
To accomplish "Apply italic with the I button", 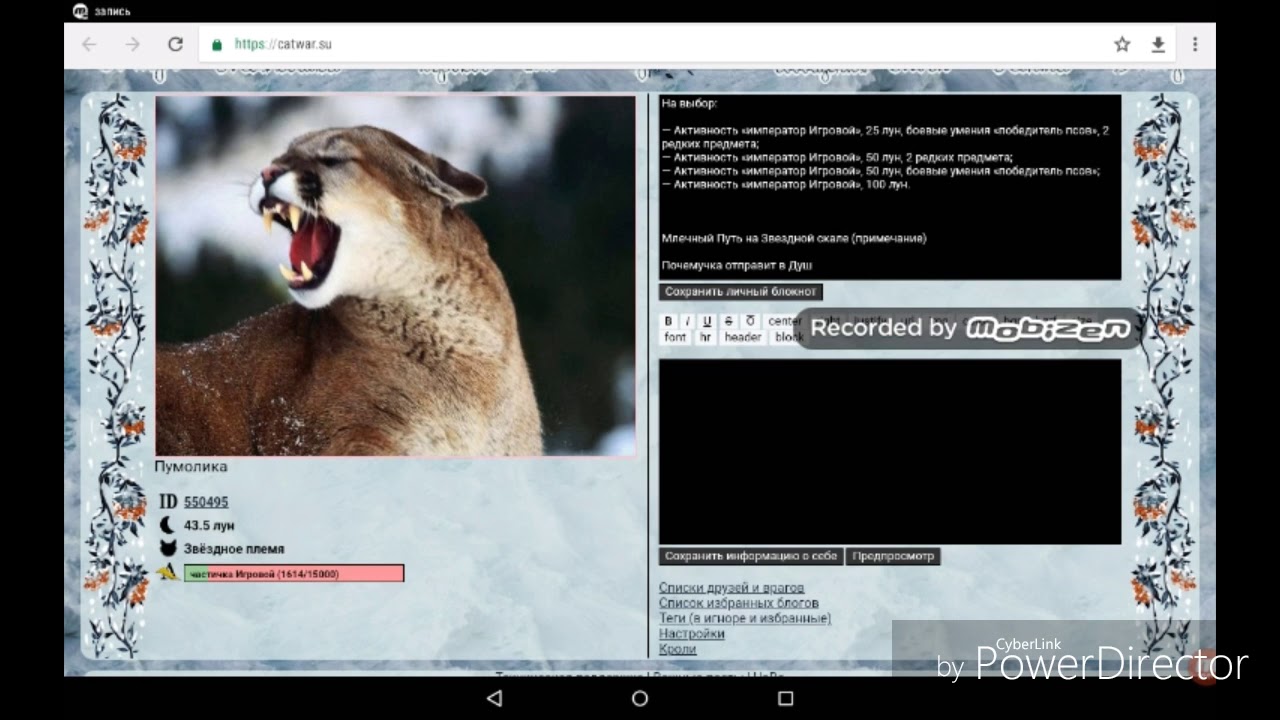I will tap(688, 321).
